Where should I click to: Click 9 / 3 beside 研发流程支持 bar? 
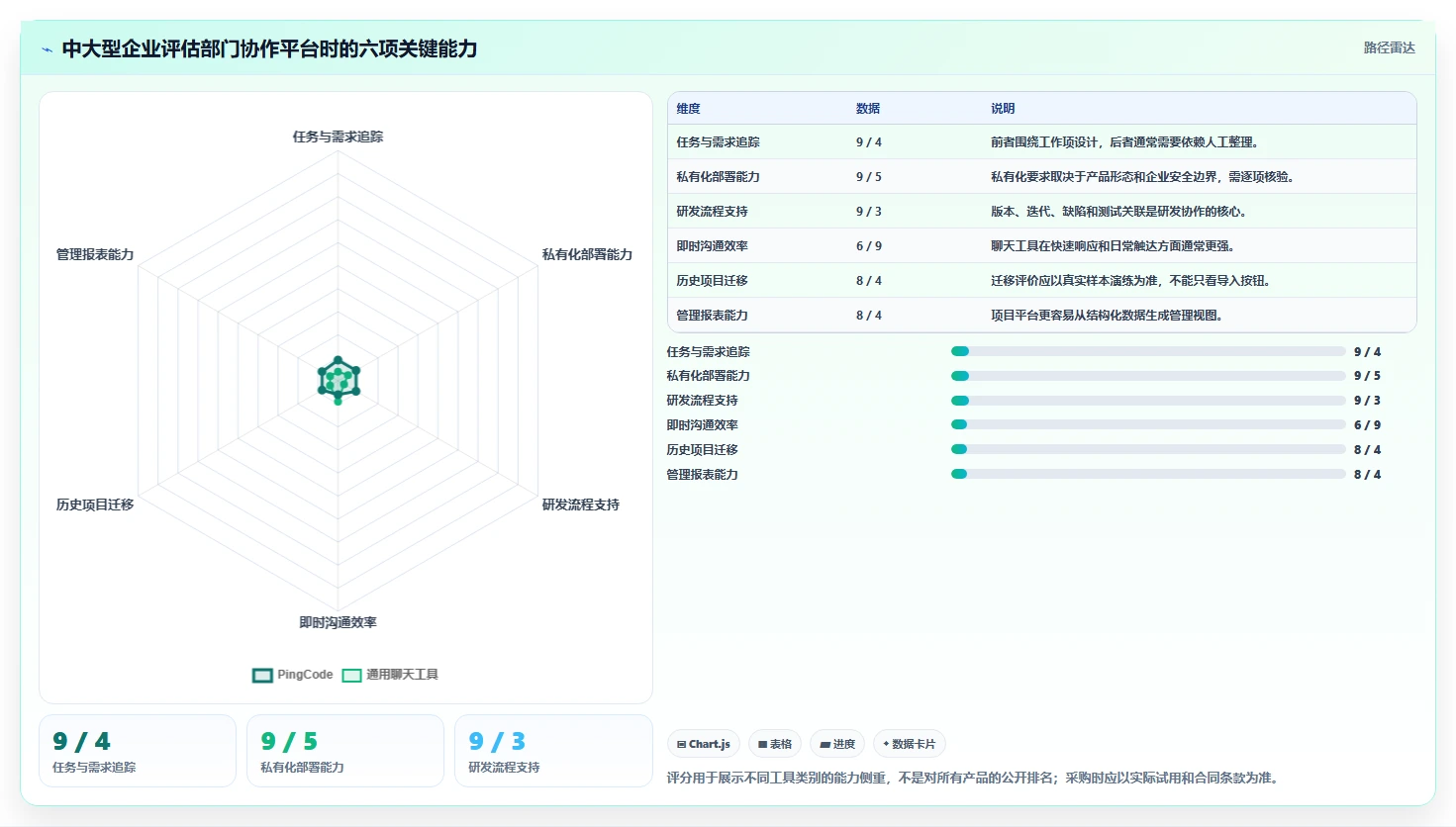(x=1367, y=401)
